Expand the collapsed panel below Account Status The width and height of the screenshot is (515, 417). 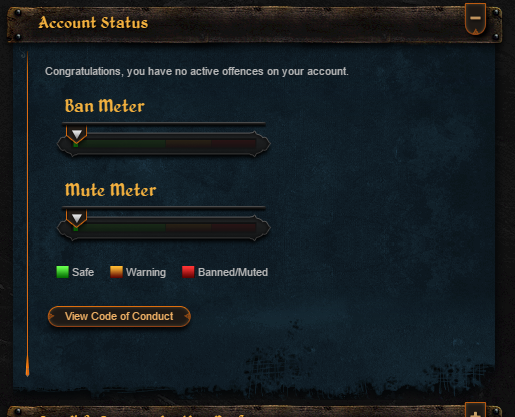pos(475,411)
